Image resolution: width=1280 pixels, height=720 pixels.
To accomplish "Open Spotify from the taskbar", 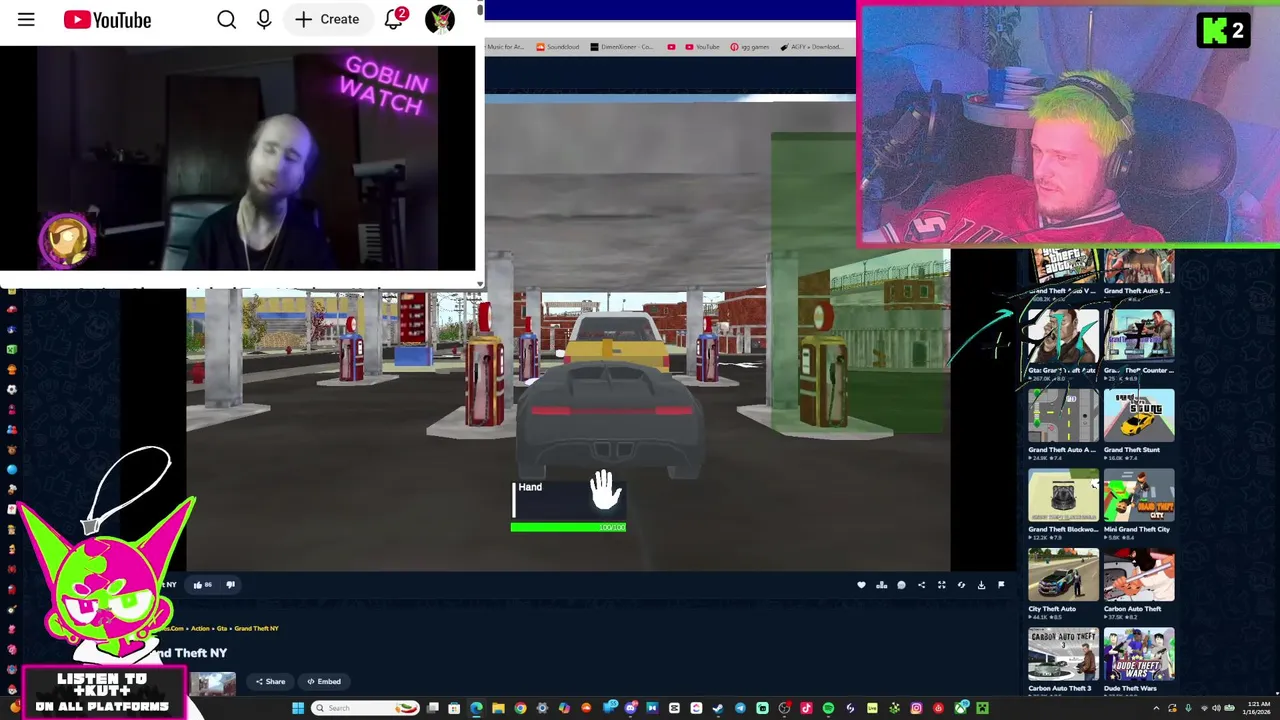I will 828,708.
